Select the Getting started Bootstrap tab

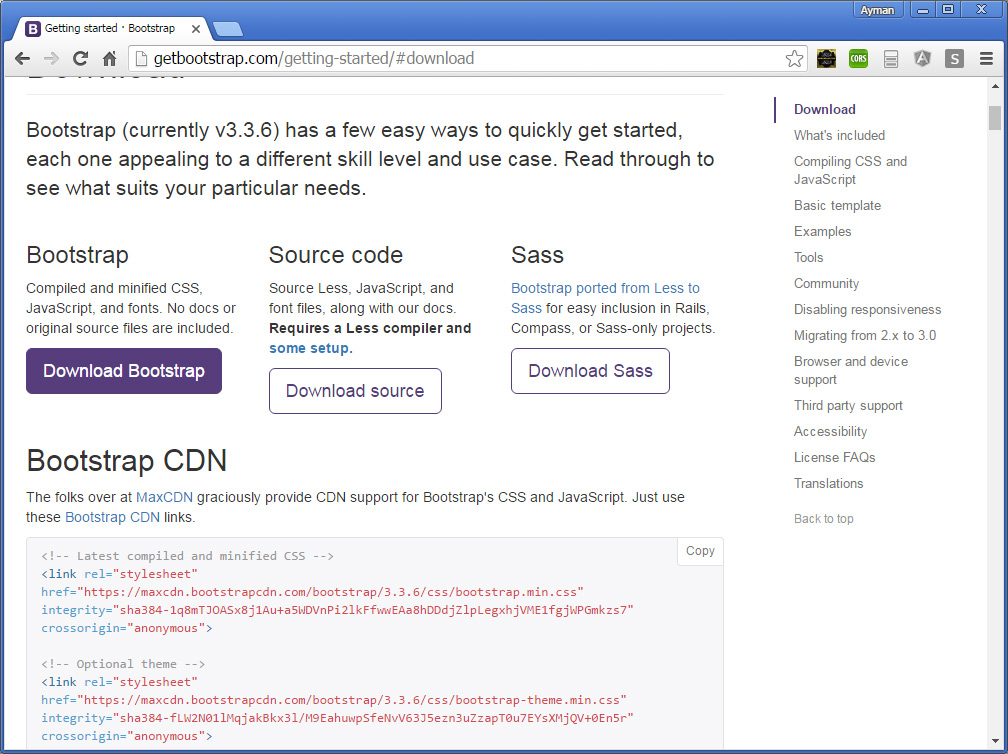(108, 28)
